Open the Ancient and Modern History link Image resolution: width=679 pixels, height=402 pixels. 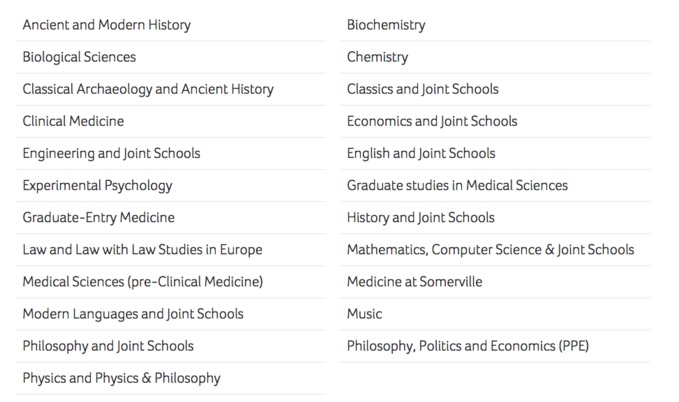[x=107, y=25]
